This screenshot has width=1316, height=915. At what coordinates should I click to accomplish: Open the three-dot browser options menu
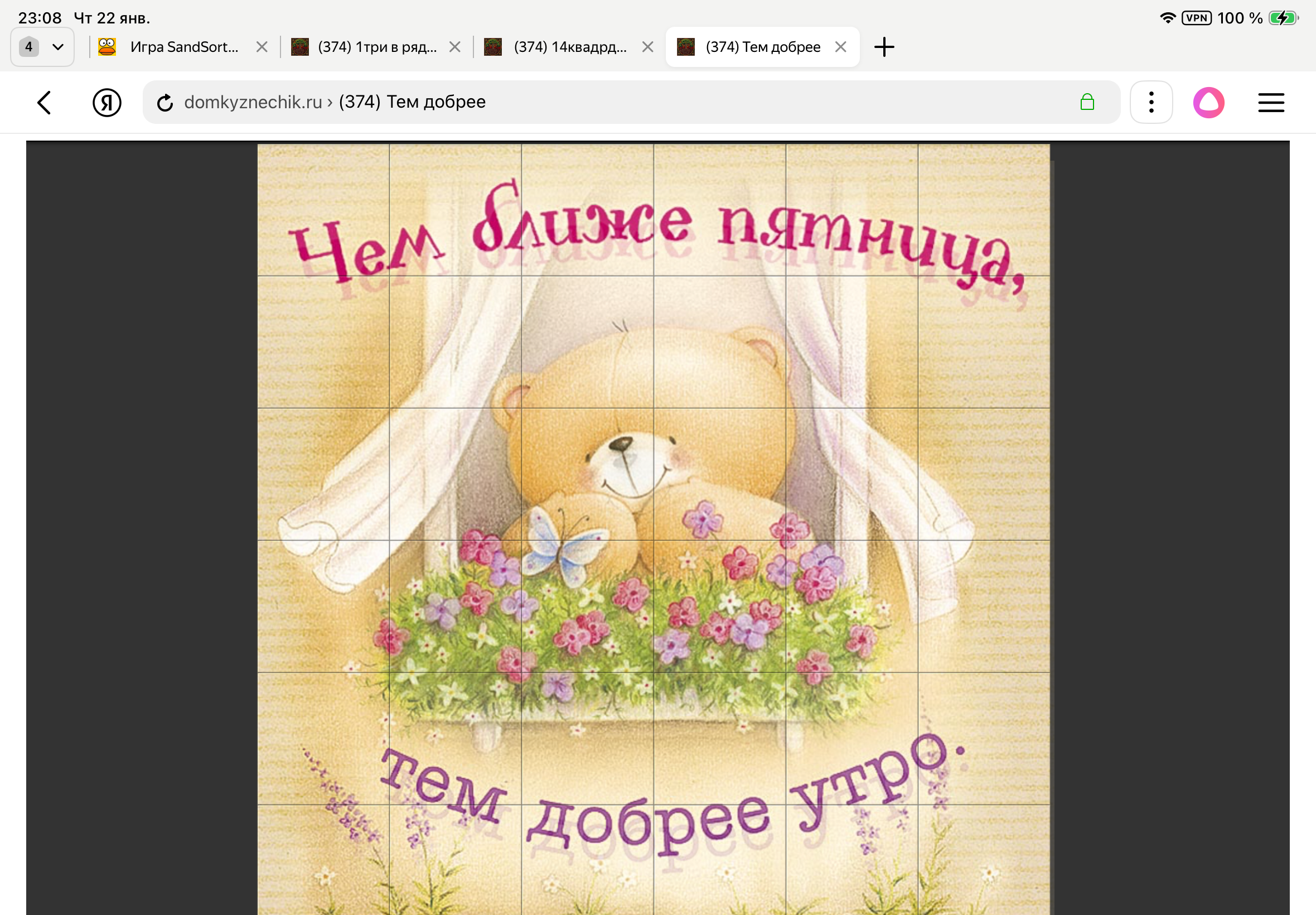point(1150,102)
